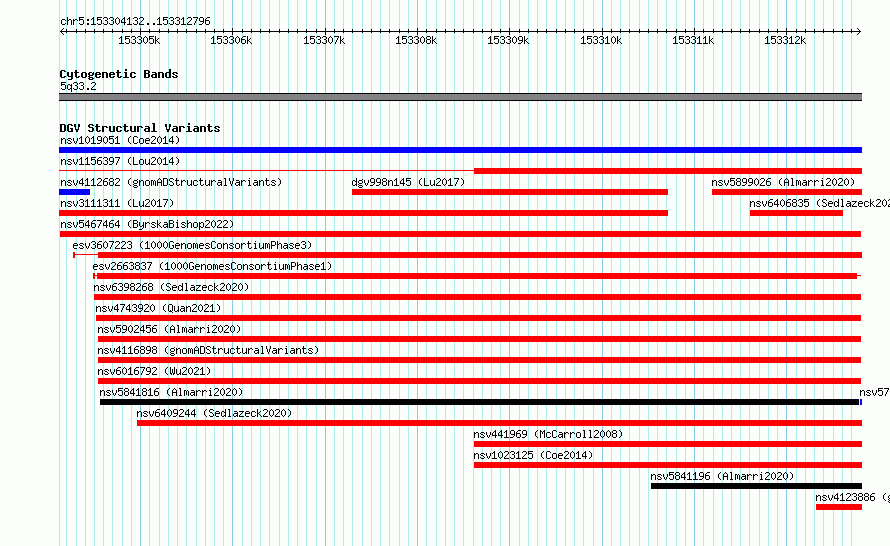Click the nsv3111311 red variant bar
The width and height of the screenshot is (890, 546).
pyautogui.click(x=363, y=213)
